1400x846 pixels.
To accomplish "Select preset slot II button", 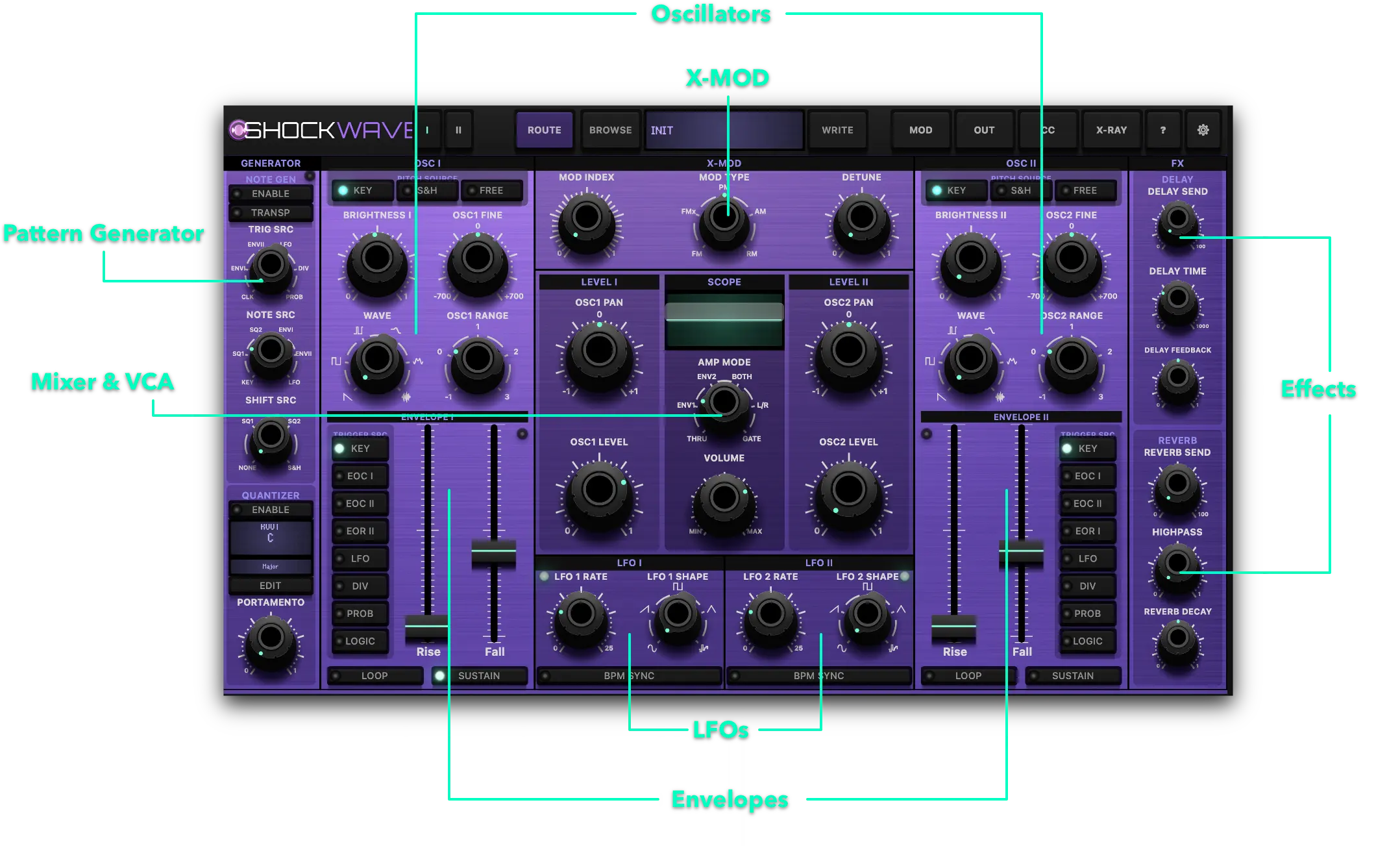I will [x=458, y=130].
